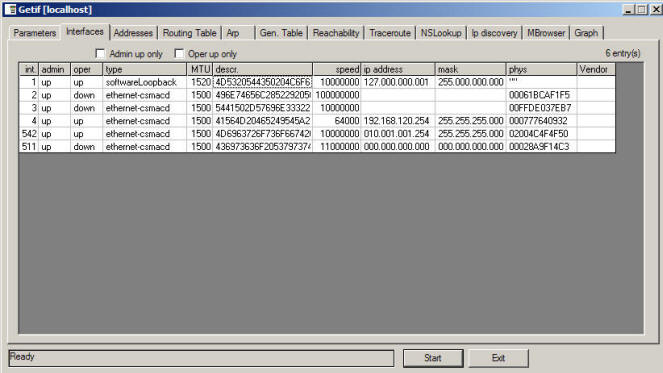Click the descr. column header
This screenshot has width=663, height=373.
263,69
